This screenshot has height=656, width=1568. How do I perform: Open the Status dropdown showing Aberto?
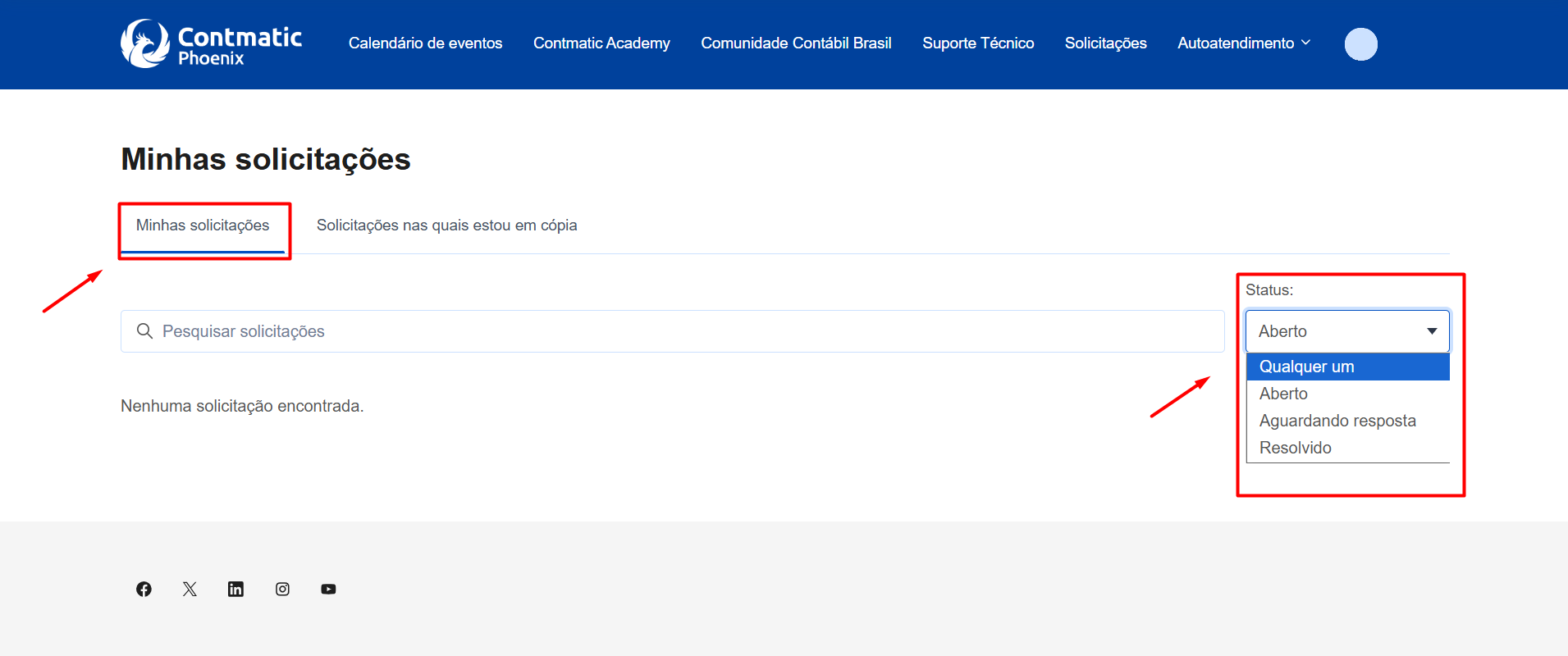[x=1347, y=331]
